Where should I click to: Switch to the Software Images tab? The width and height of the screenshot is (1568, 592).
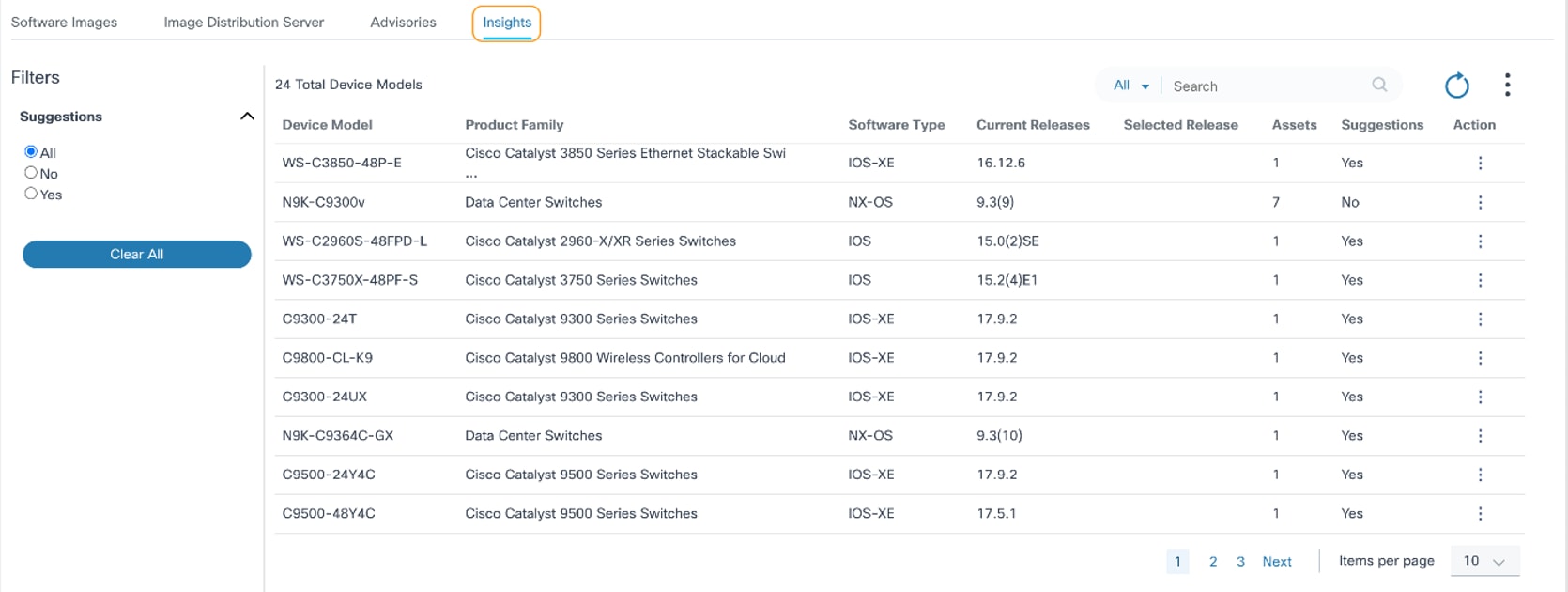point(64,23)
